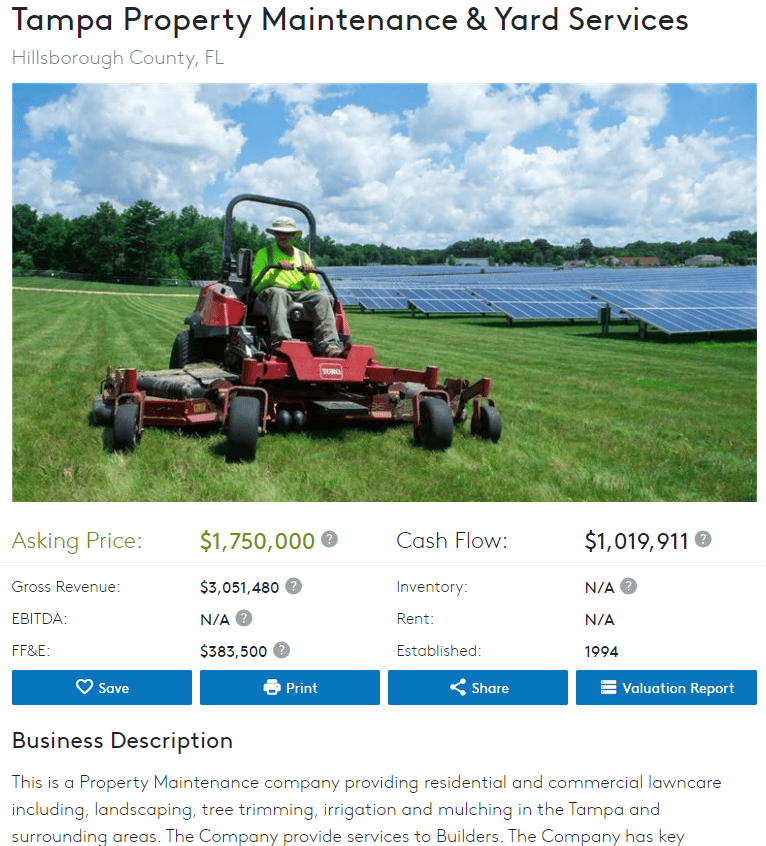Click the $1,019,911 cash flow amount
766x846 pixels.
[x=637, y=541]
